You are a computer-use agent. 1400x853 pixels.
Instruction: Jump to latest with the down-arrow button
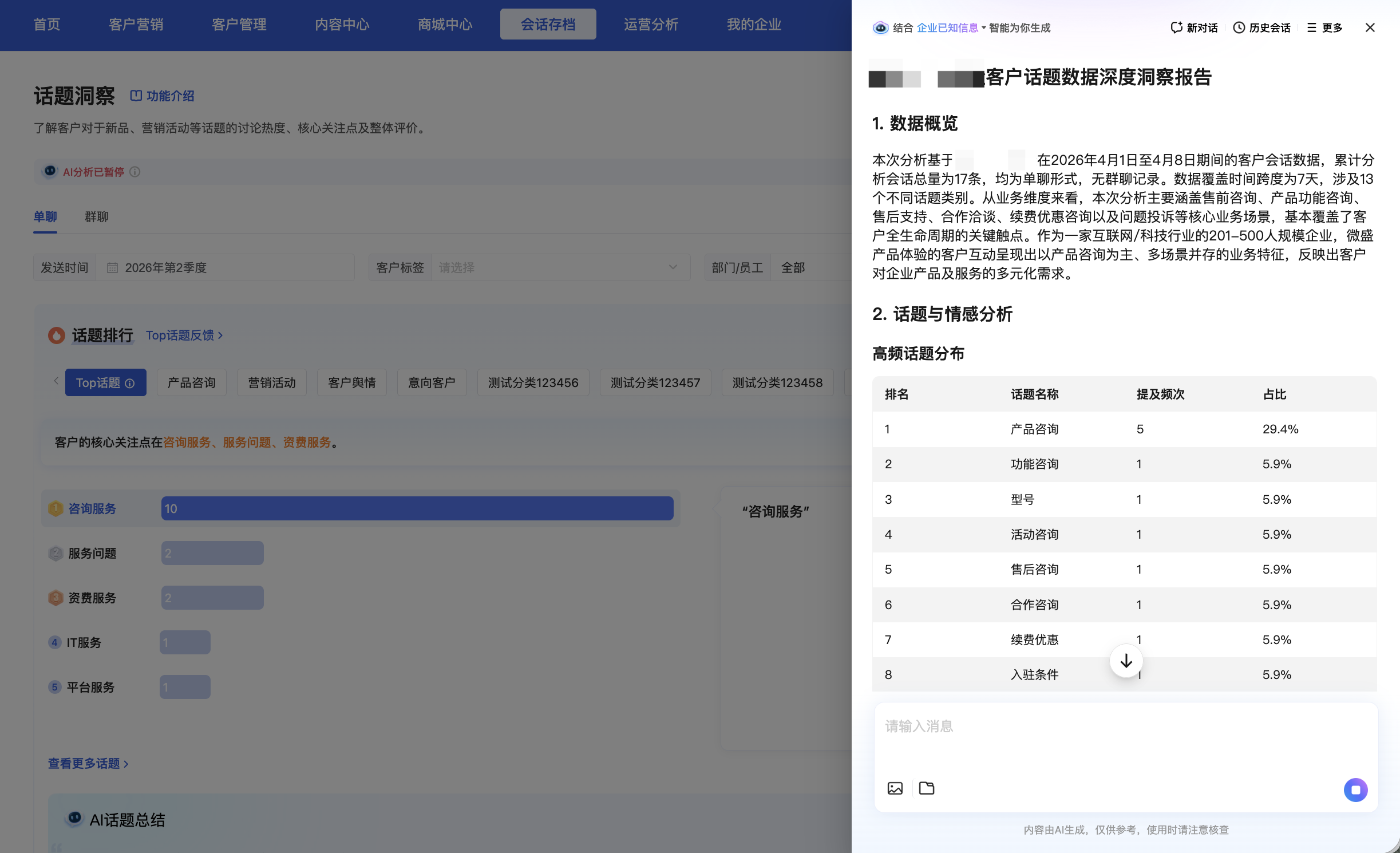[x=1126, y=661]
